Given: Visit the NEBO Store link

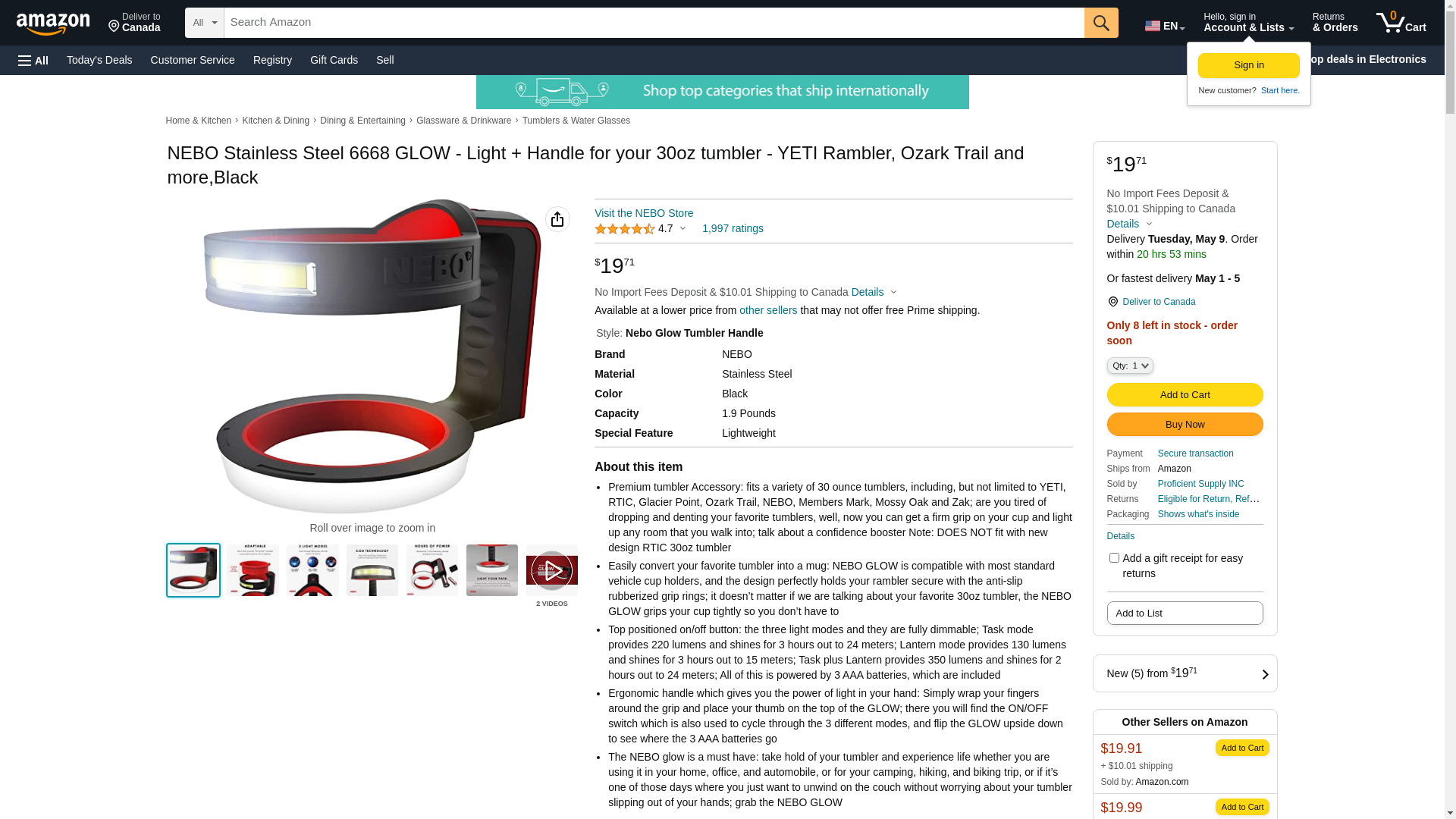Looking at the screenshot, I should (644, 213).
